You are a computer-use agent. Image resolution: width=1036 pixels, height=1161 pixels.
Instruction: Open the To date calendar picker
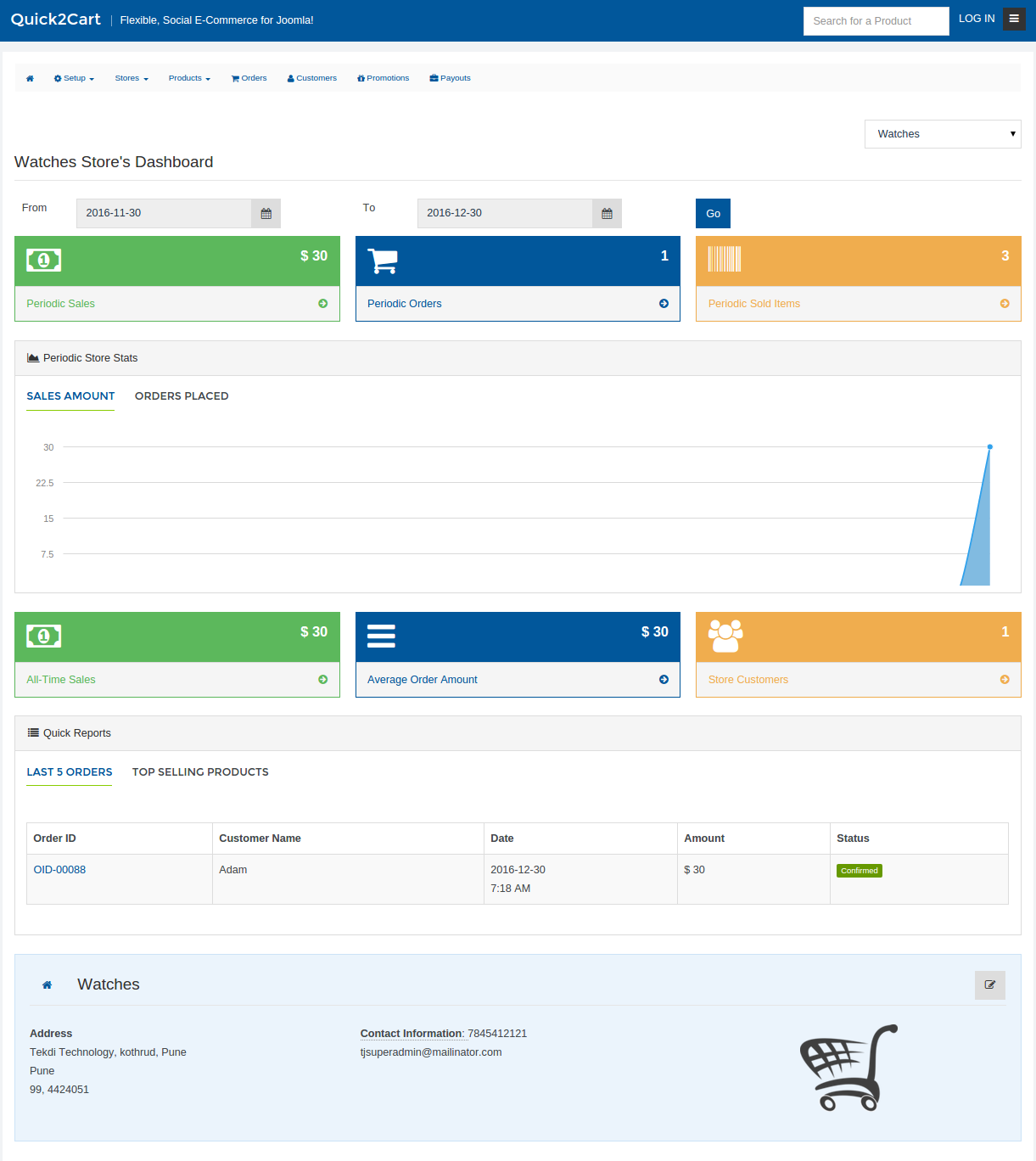pos(607,213)
